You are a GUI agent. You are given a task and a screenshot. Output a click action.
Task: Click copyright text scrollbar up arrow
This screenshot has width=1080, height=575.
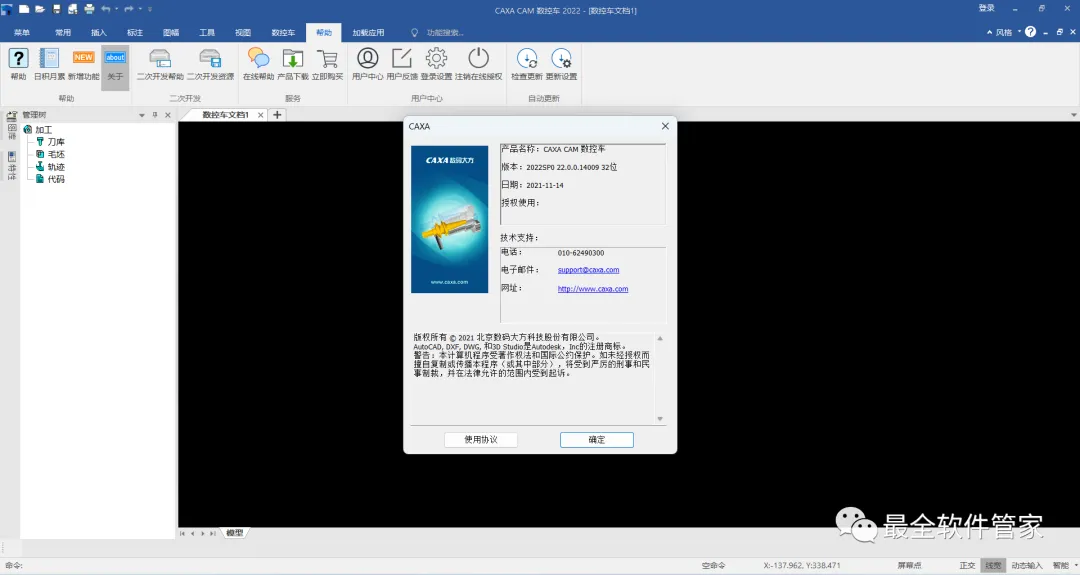click(660, 338)
